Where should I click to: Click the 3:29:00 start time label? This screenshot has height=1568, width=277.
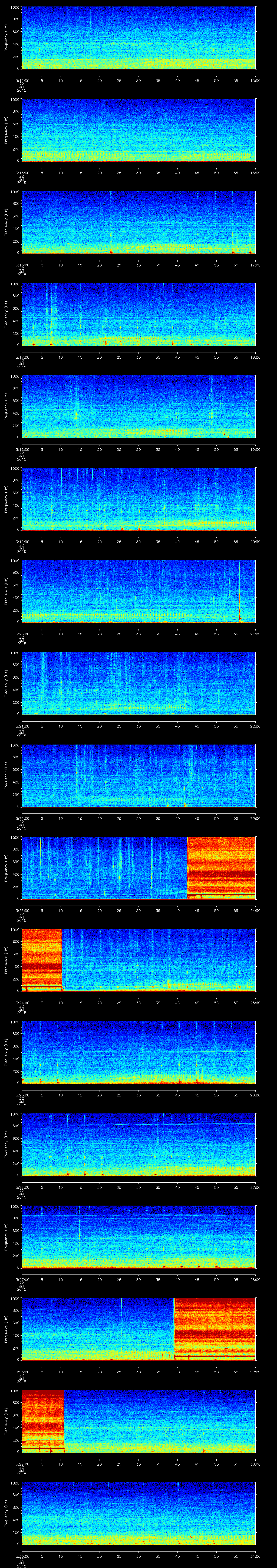tap(22, 1463)
